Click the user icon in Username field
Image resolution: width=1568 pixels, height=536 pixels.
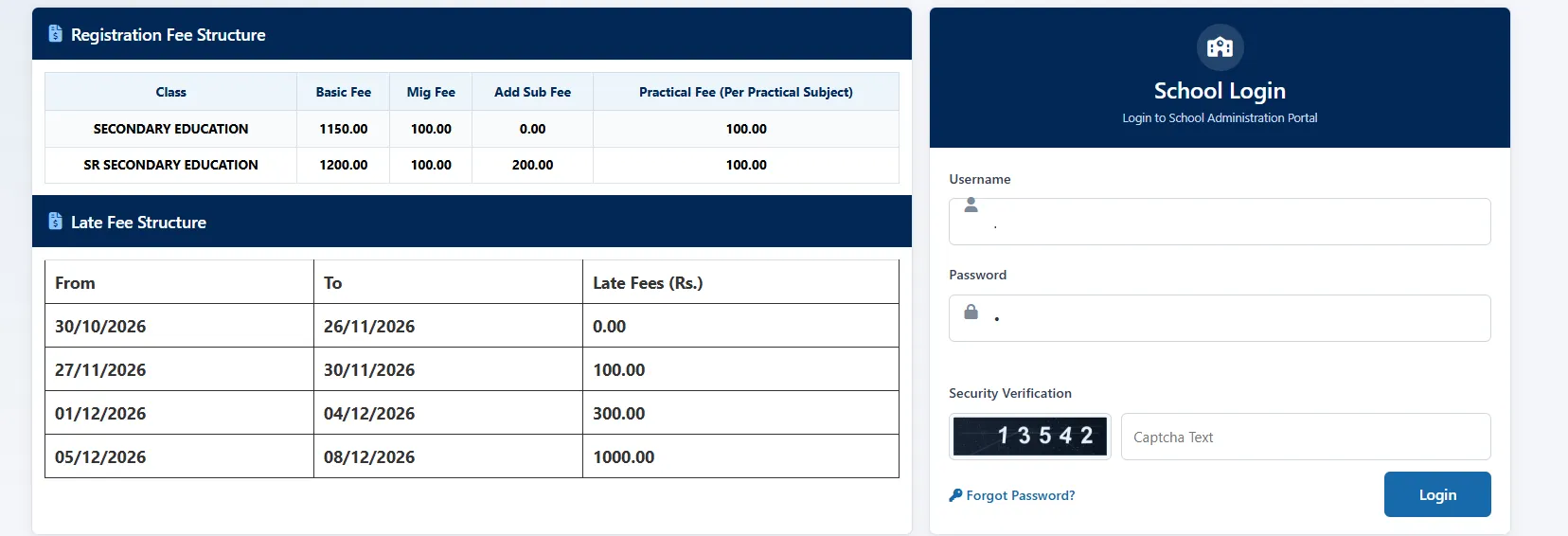click(971, 205)
